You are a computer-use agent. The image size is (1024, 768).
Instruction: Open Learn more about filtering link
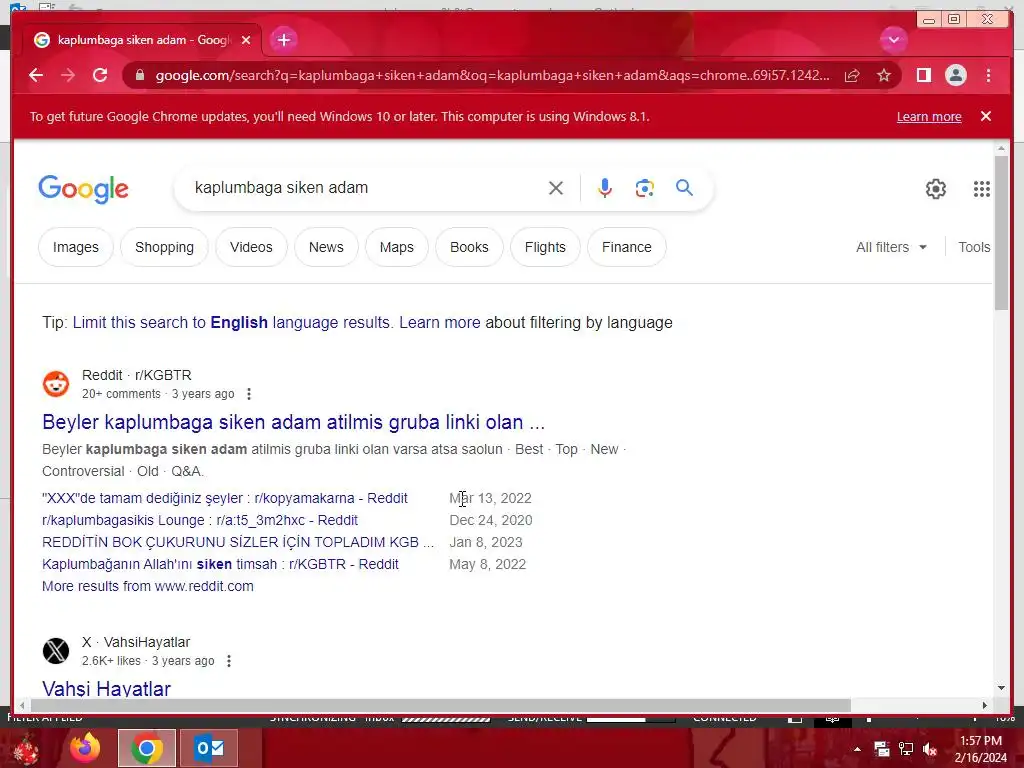pos(440,323)
